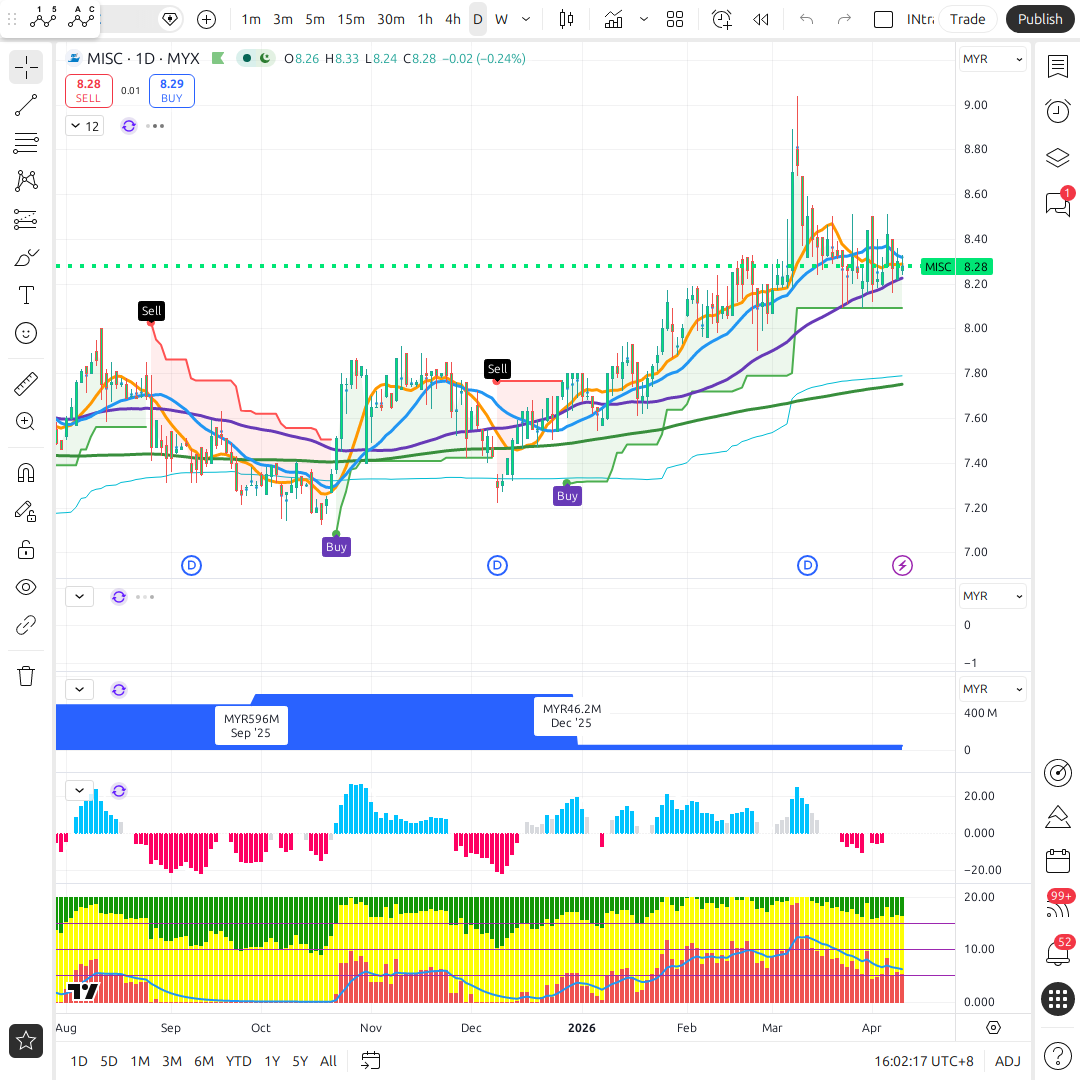This screenshot has height=1080, width=1080.
Task: Select the trend line drawing tool
Action: click(x=26, y=105)
